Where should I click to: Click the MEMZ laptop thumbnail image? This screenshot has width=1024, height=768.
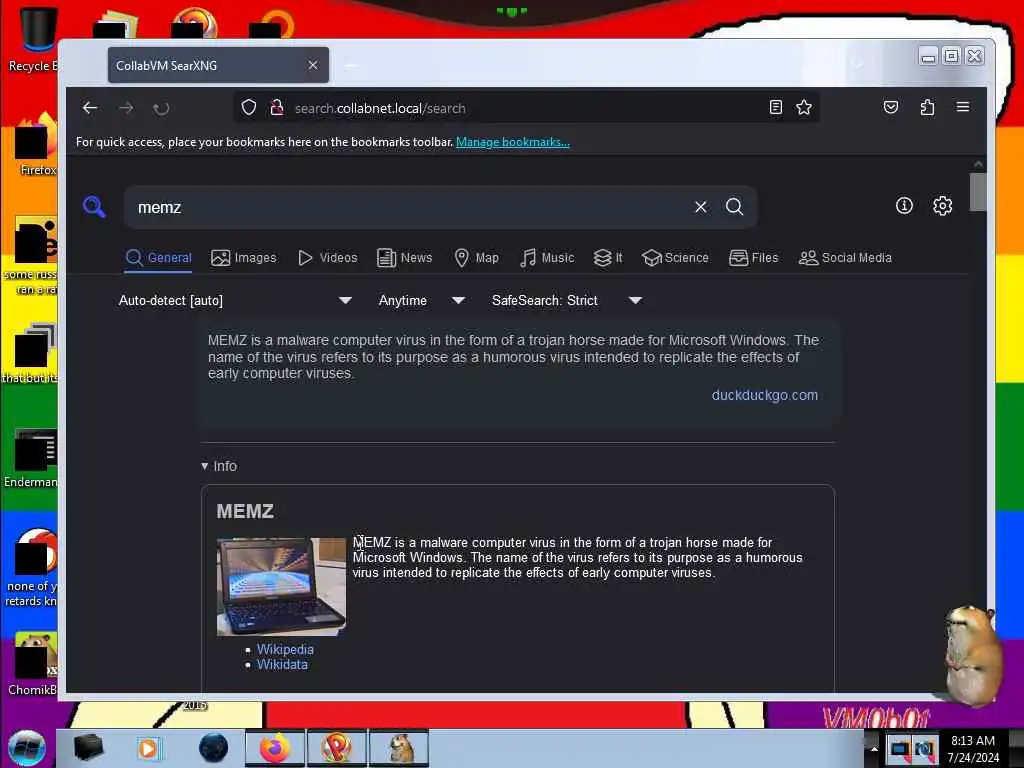[281, 586]
